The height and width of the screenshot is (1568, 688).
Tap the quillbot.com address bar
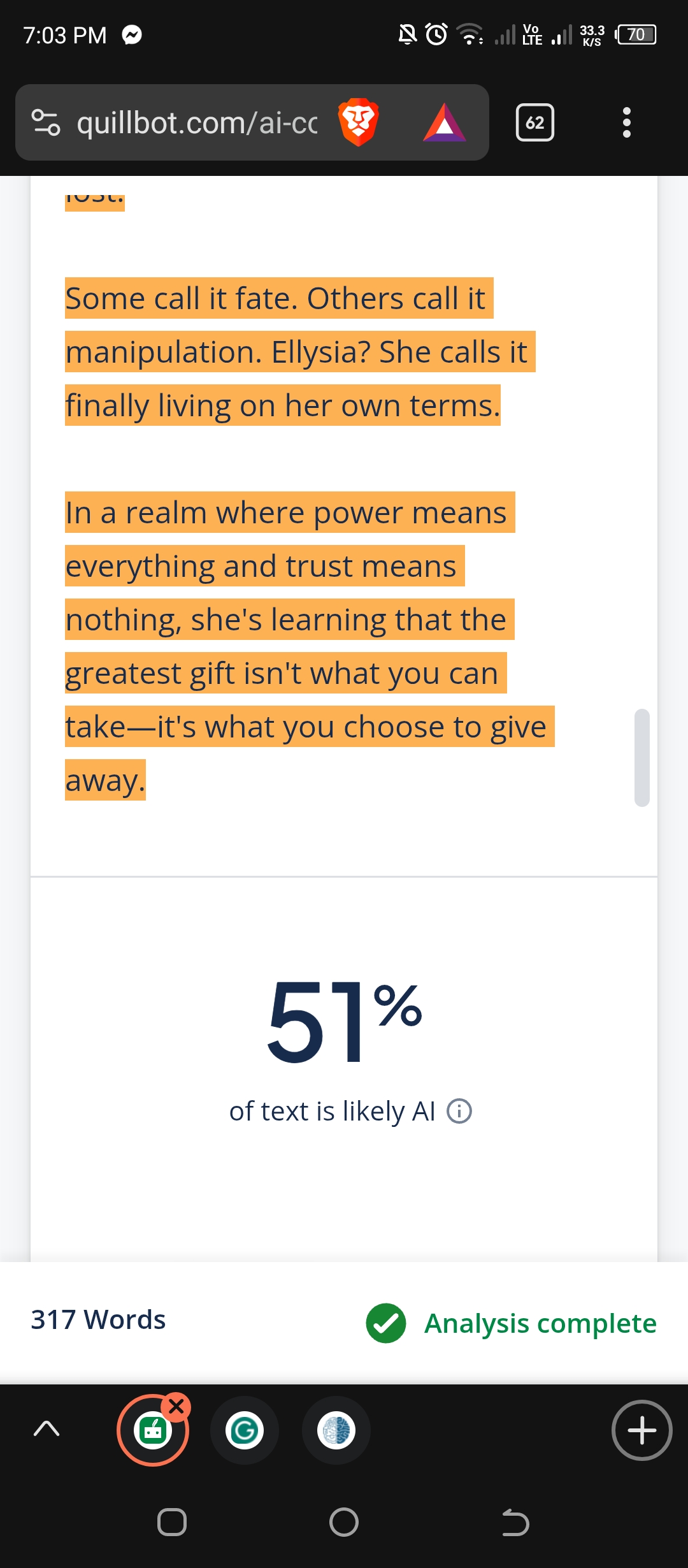[197, 122]
